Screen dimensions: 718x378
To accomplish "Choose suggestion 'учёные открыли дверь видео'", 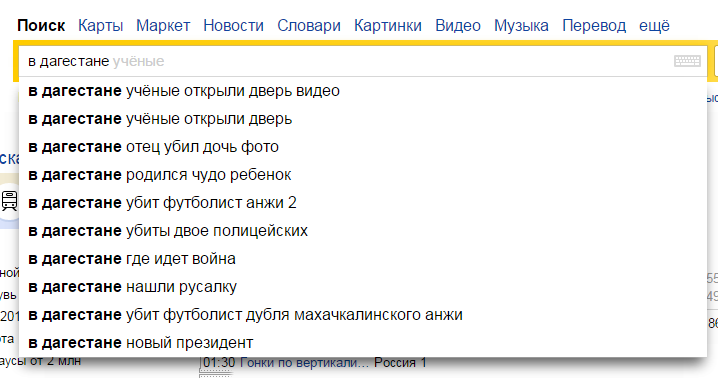I will coord(363,91).
